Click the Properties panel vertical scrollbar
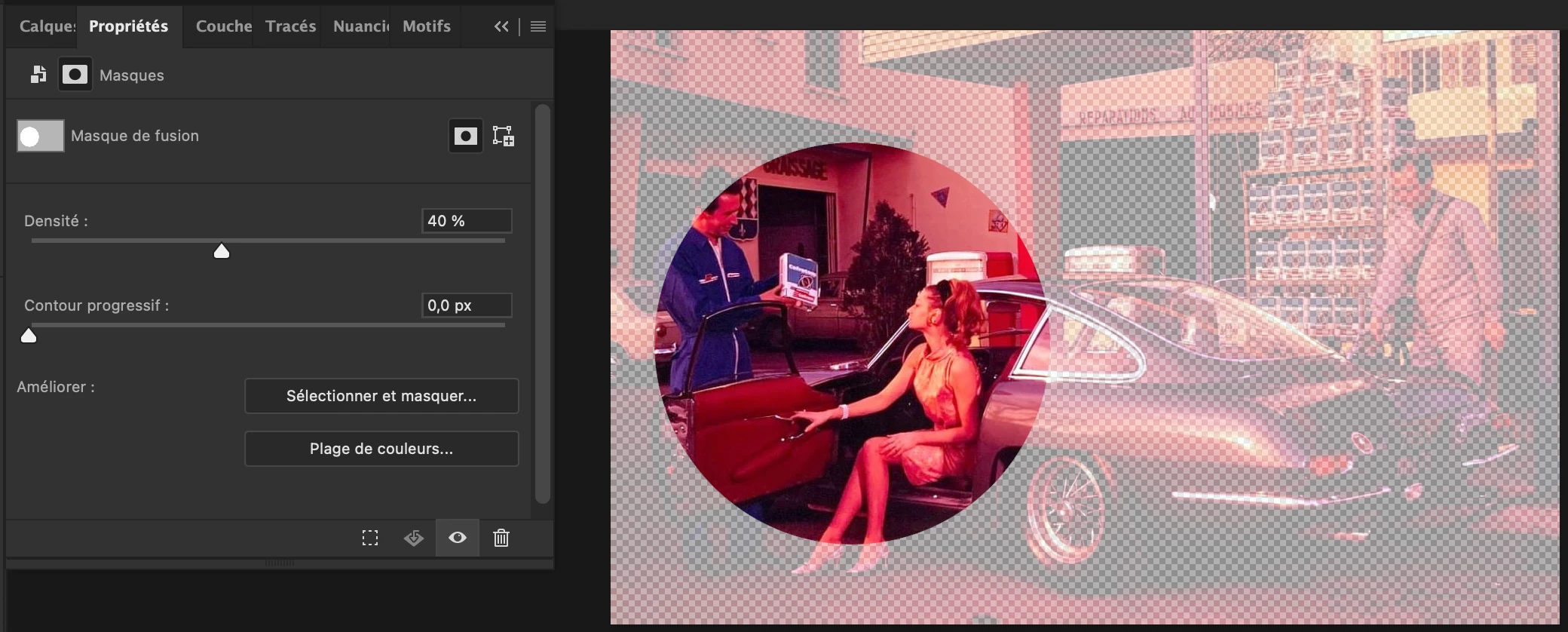Image resolution: width=1568 pixels, height=632 pixels. [x=543, y=304]
